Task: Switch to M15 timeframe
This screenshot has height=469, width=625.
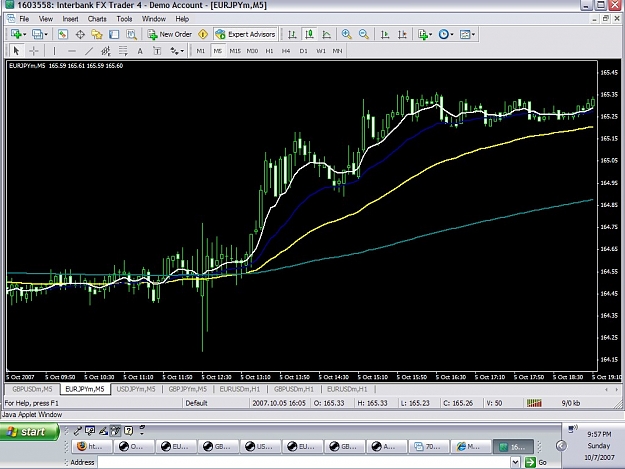Action: pos(235,51)
